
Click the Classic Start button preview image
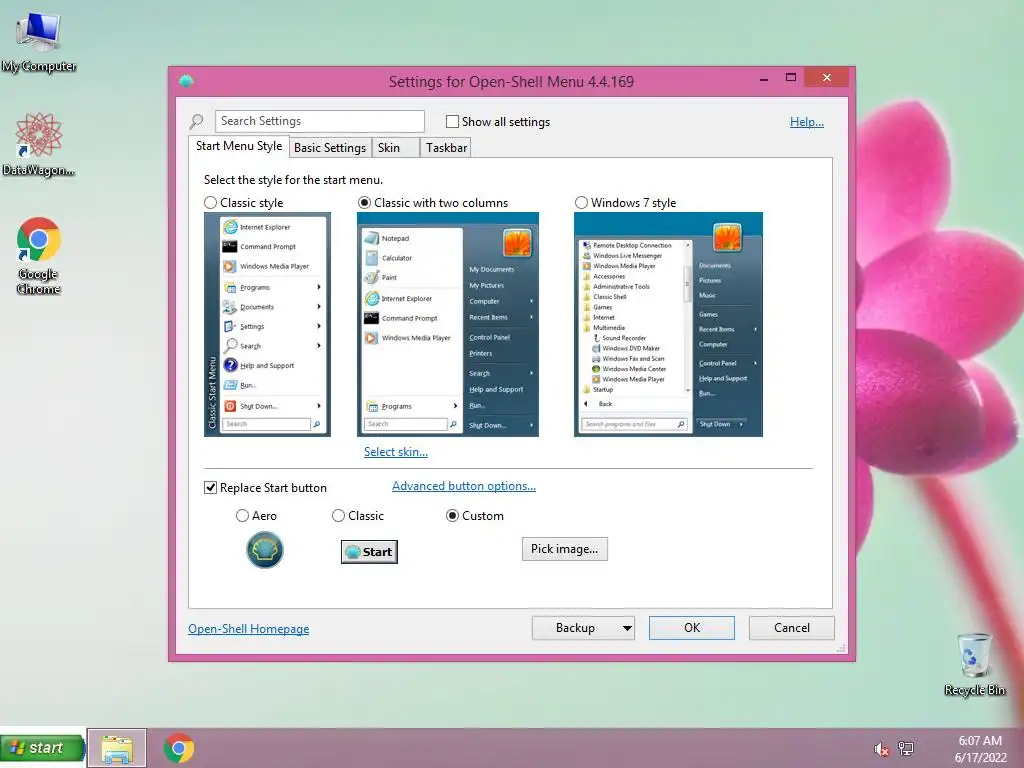pos(369,552)
